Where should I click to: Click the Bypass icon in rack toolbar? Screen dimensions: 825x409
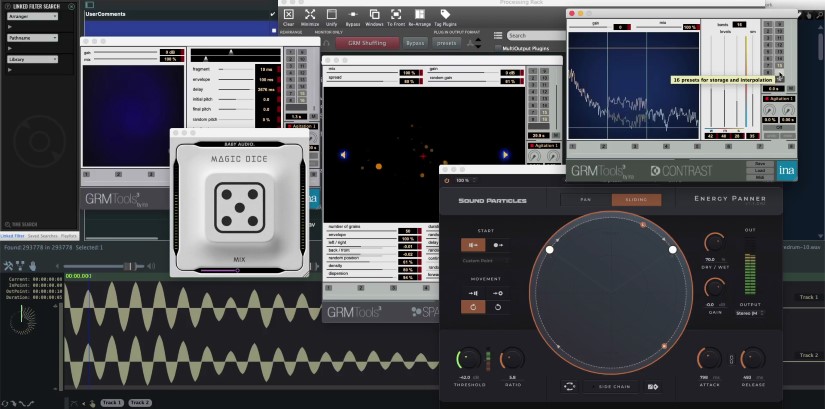point(352,14)
